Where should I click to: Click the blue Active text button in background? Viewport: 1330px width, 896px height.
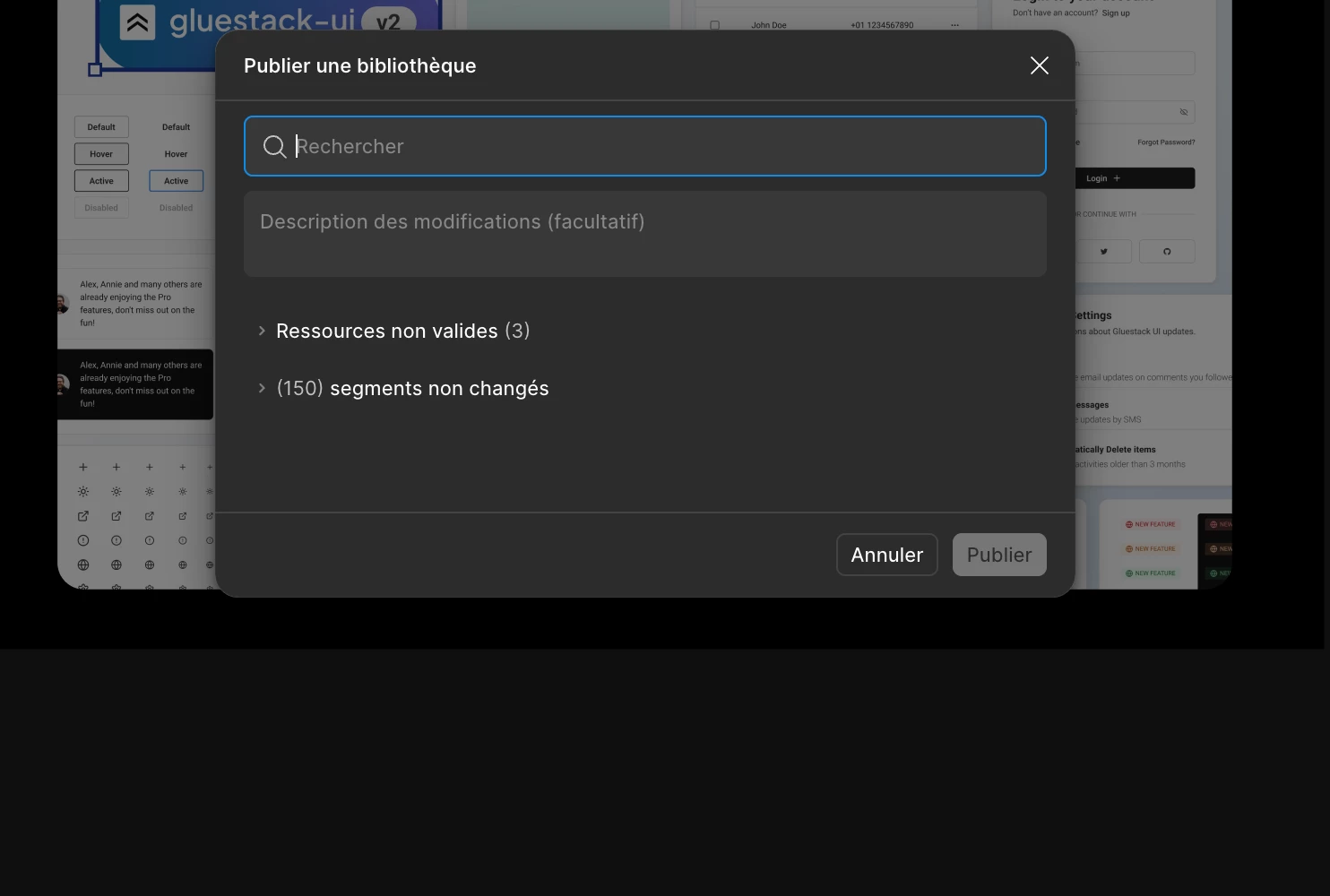coord(177,181)
